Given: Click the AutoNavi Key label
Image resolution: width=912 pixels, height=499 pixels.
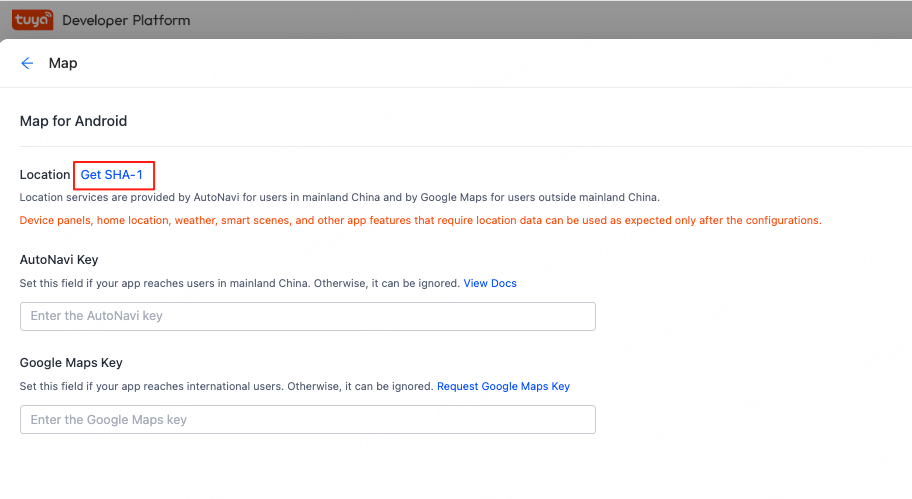Looking at the screenshot, I should (x=59, y=259).
